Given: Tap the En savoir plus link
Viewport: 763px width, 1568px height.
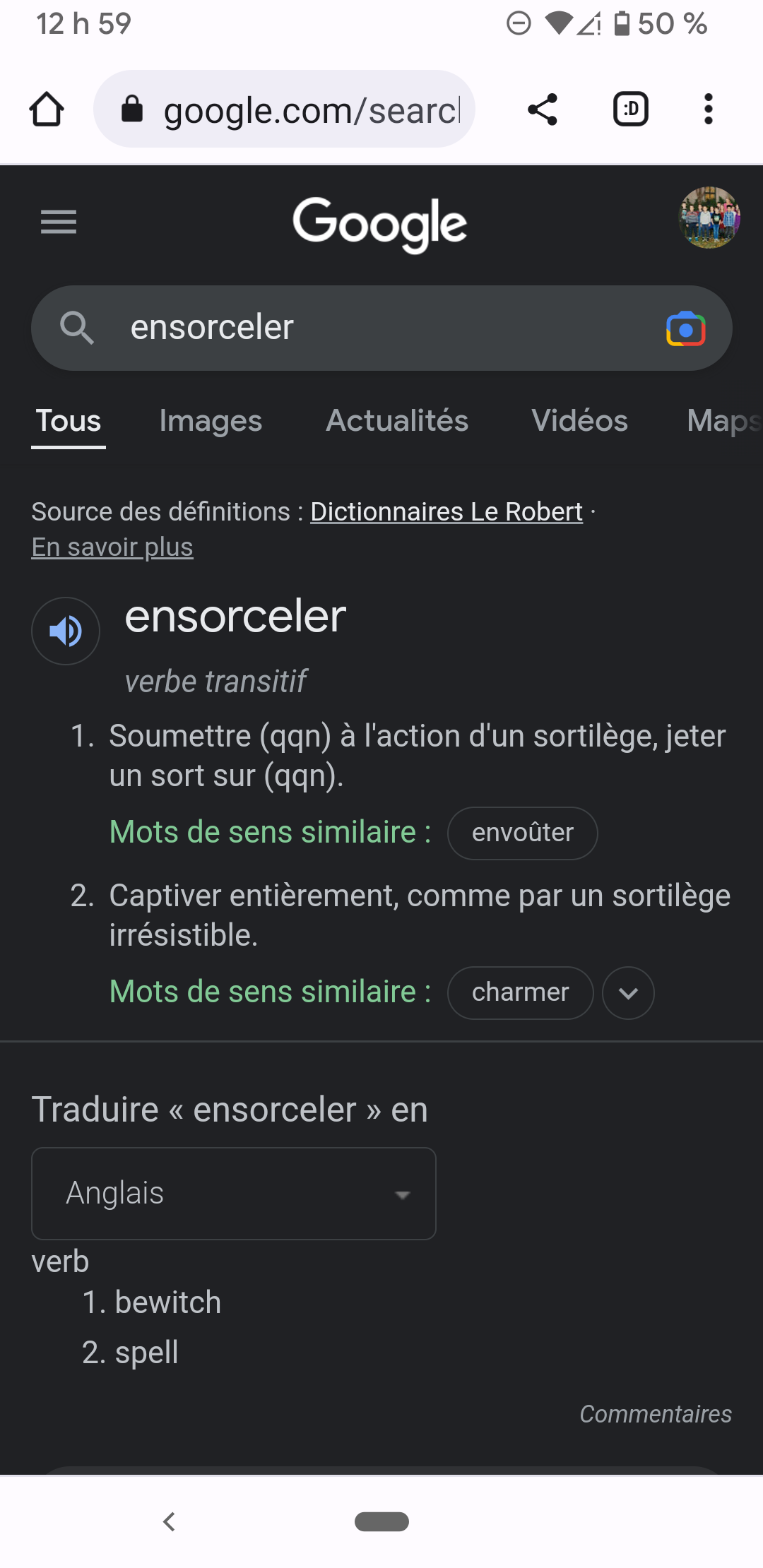Looking at the screenshot, I should point(112,547).
